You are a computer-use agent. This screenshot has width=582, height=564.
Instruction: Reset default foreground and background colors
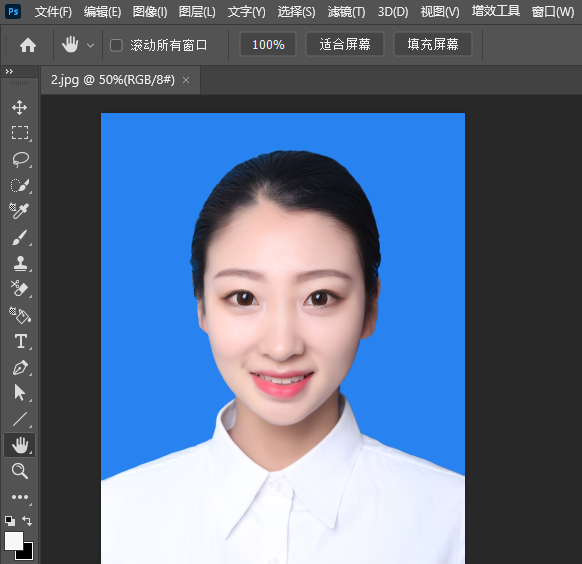[x=10, y=521]
